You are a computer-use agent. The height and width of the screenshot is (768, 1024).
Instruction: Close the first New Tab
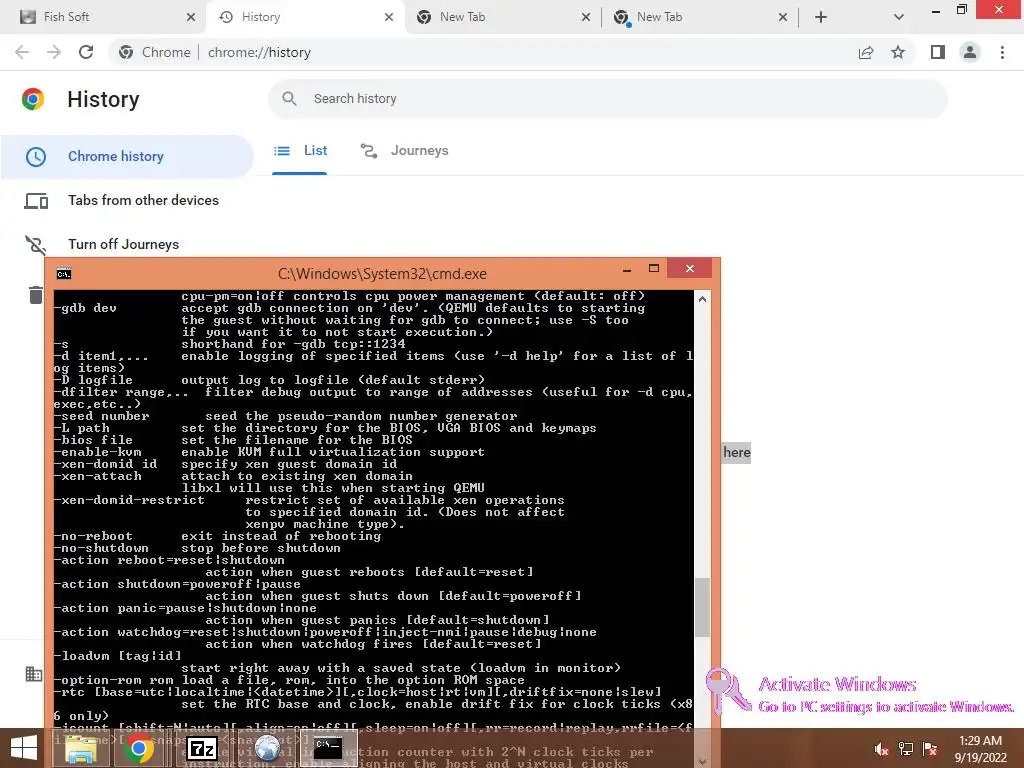point(586,17)
